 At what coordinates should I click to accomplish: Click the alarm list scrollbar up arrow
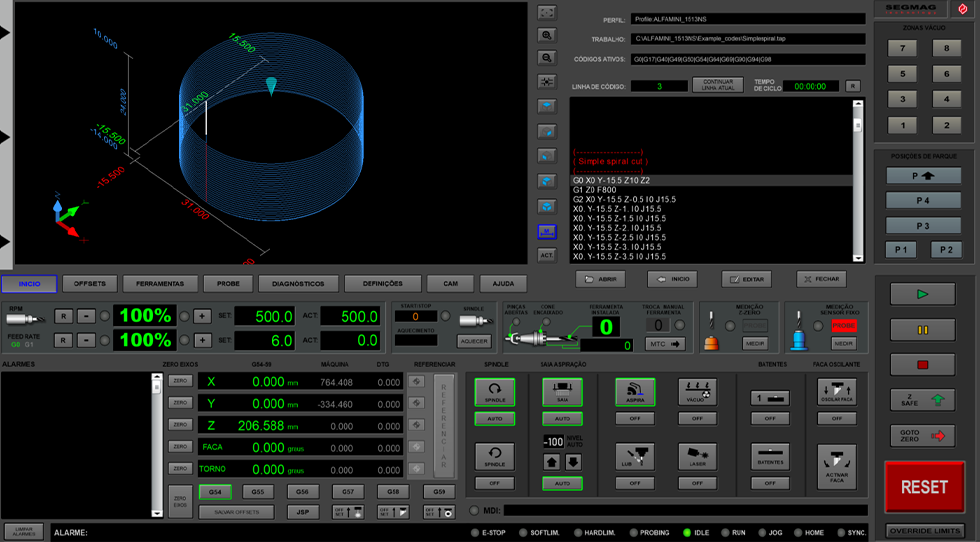(156, 377)
